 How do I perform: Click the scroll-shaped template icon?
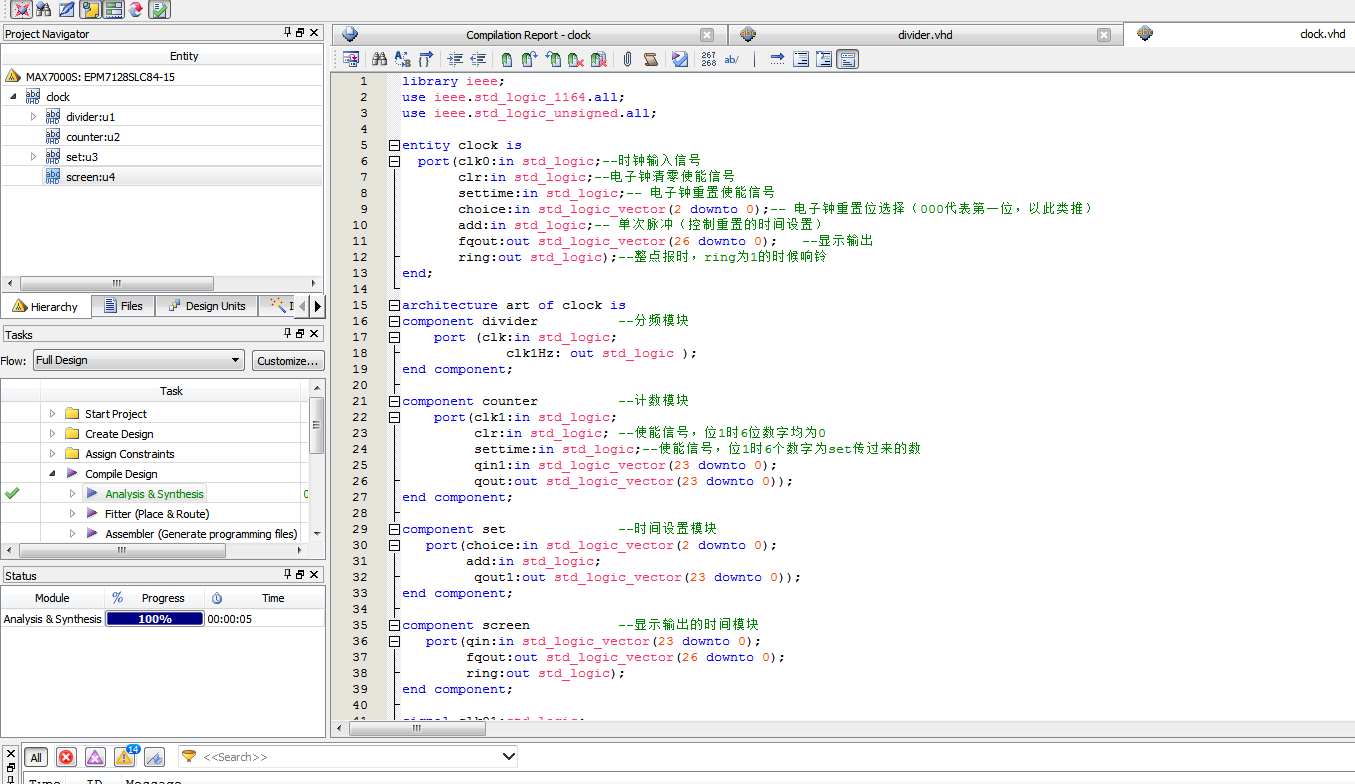tap(650, 59)
